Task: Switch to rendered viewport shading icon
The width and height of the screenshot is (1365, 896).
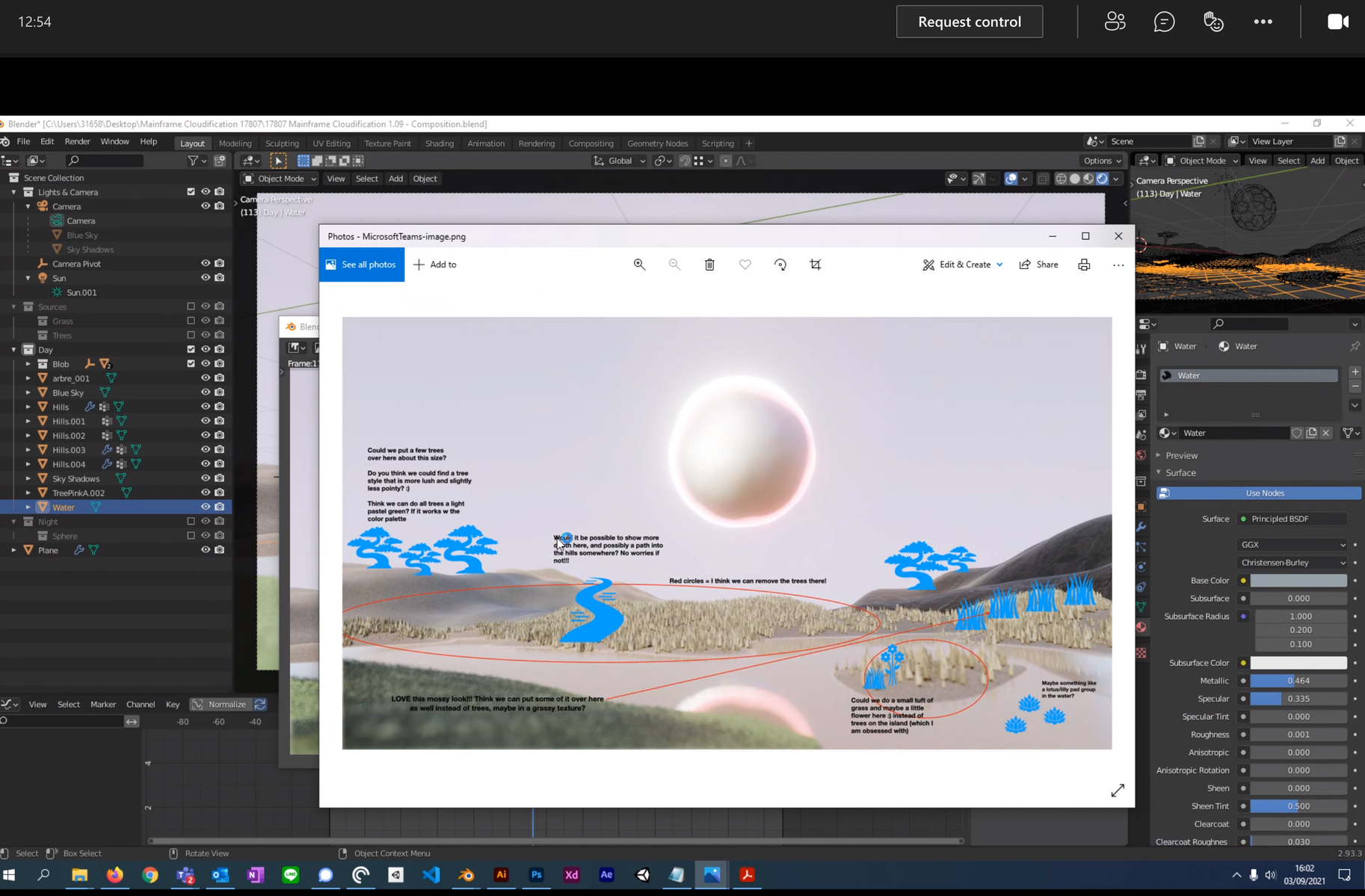Action: [1102, 179]
